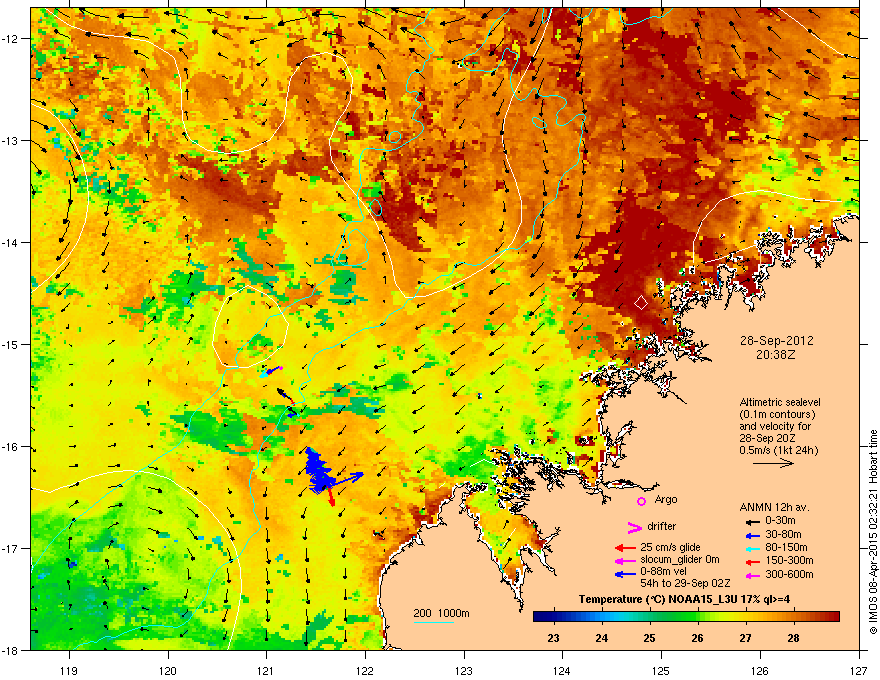
Task: Click longitude axis label 119
Action: pyautogui.click(x=69, y=670)
